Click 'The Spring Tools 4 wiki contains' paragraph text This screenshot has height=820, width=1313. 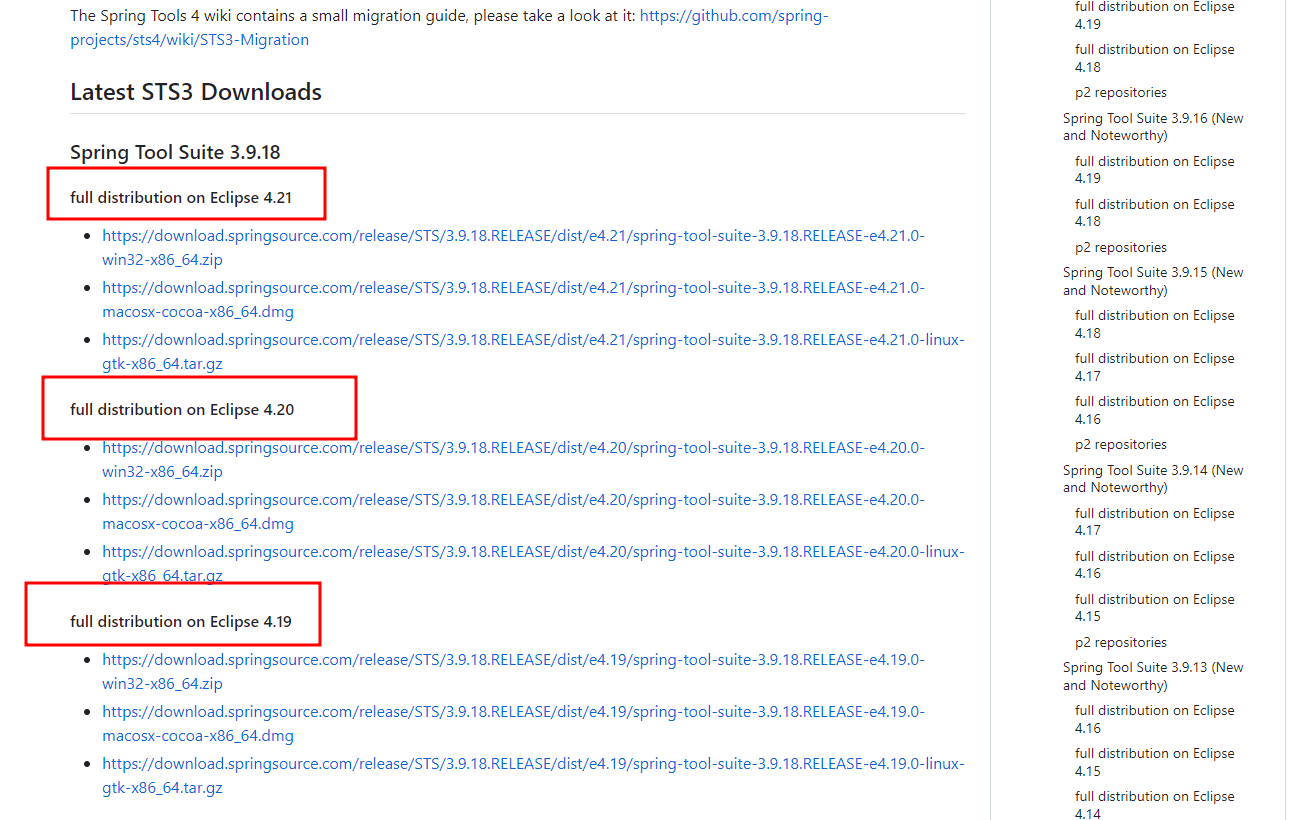(x=352, y=16)
